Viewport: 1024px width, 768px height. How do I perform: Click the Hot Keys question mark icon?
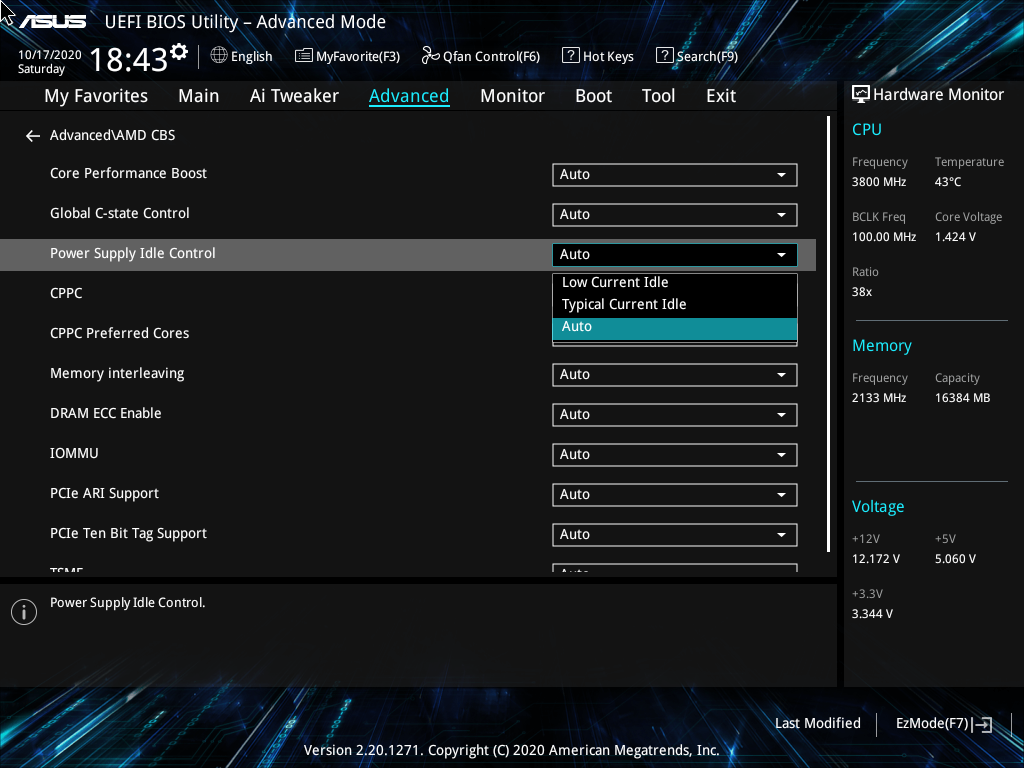click(570, 56)
